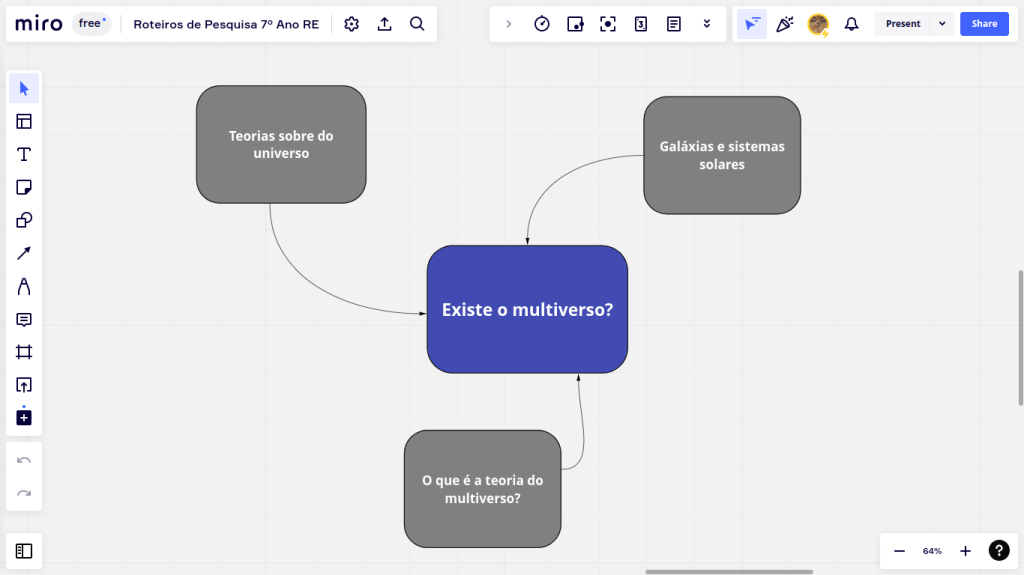The height and width of the screenshot is (575, 1024).
Task: Select the Frame tool
Action: pyautogui.click(x=24, y=352)
